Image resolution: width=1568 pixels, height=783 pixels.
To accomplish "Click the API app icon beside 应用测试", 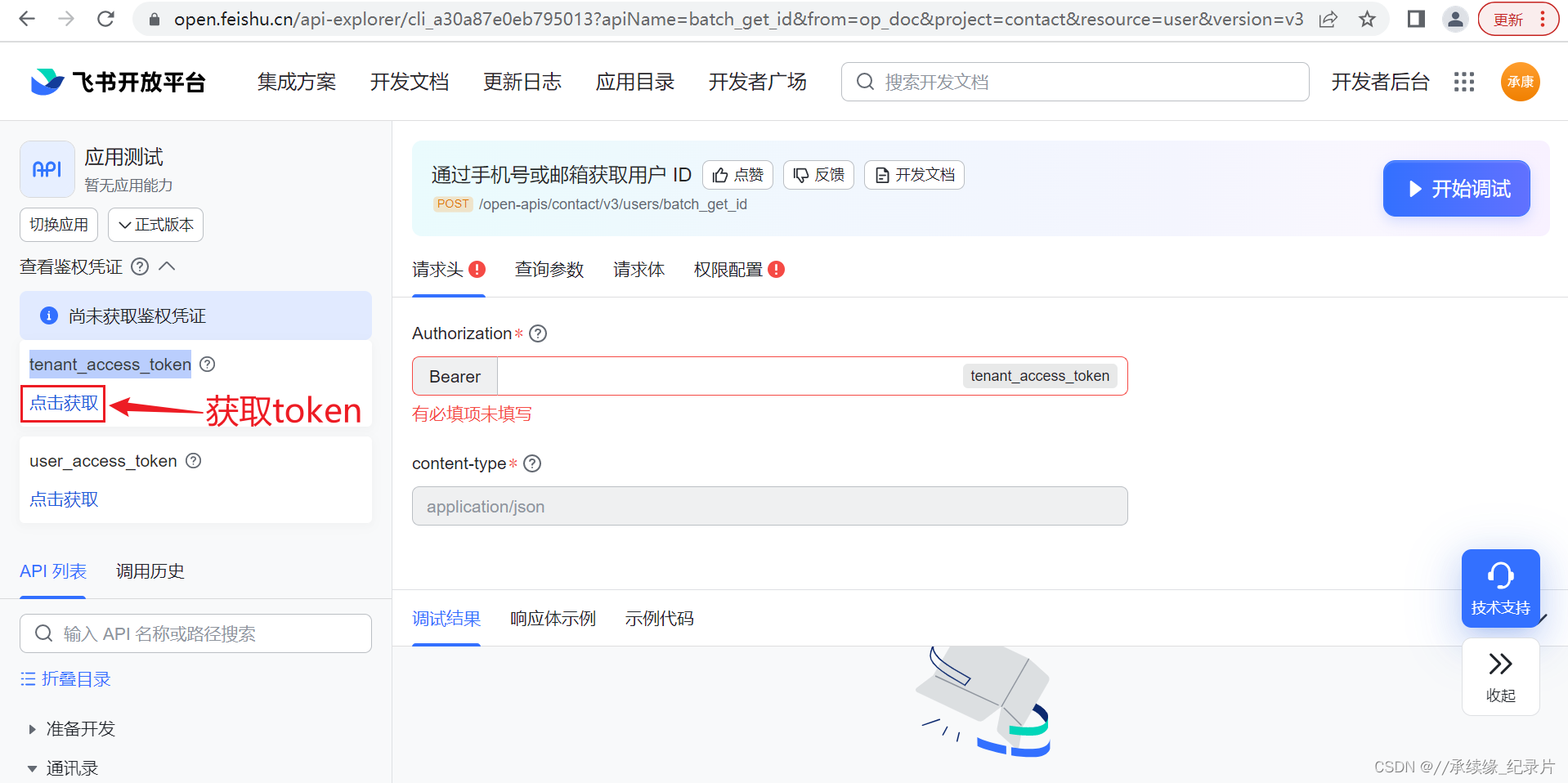I will coord(47,169).
